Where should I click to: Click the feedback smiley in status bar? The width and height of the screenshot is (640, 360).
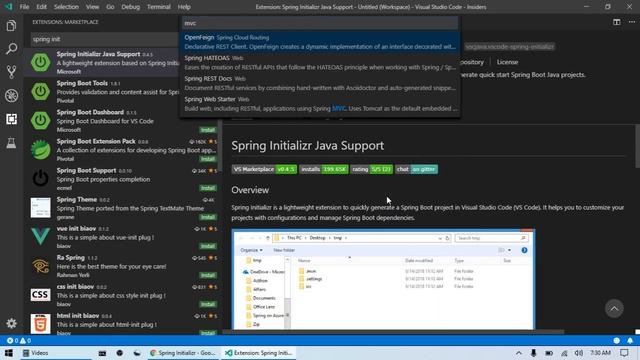click(616, 340)
